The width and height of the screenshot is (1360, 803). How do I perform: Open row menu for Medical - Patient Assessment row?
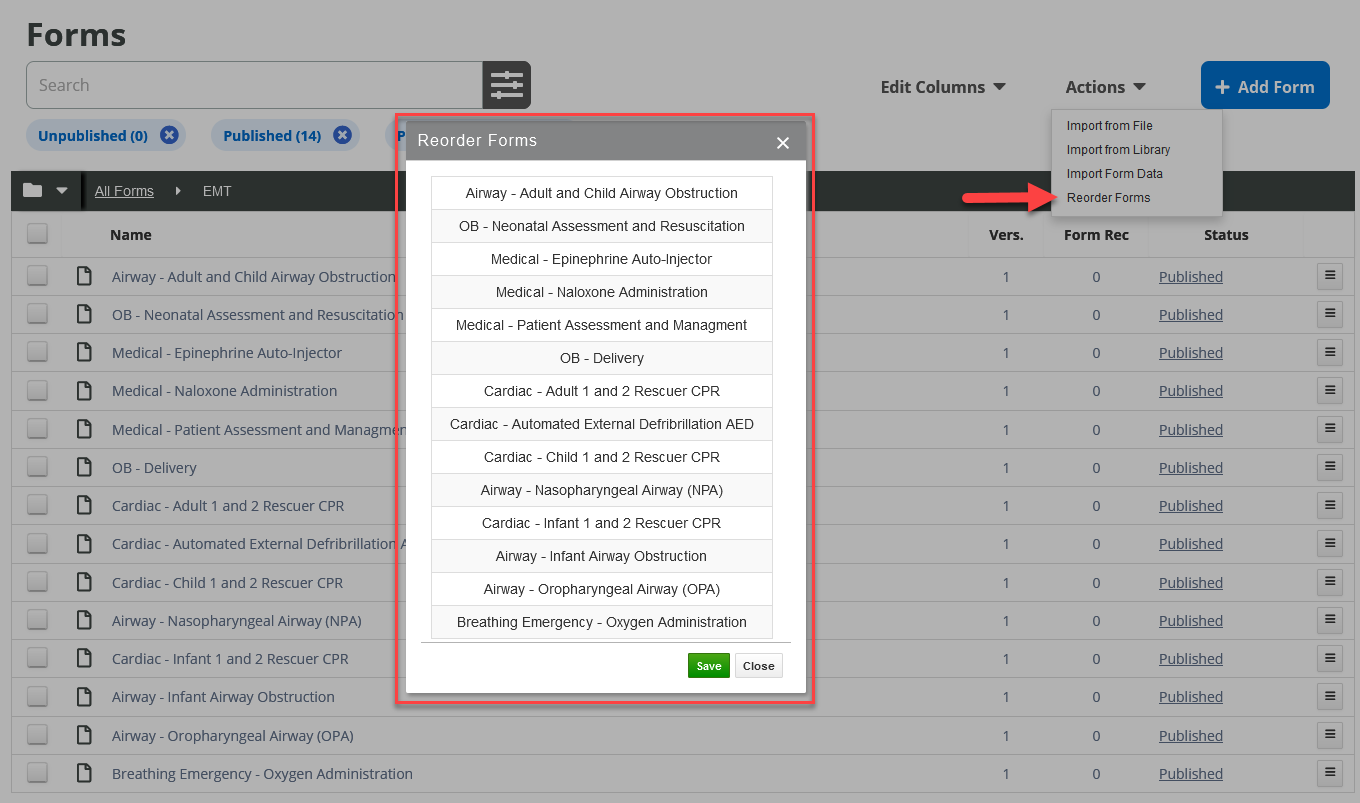coord(1330,429)
